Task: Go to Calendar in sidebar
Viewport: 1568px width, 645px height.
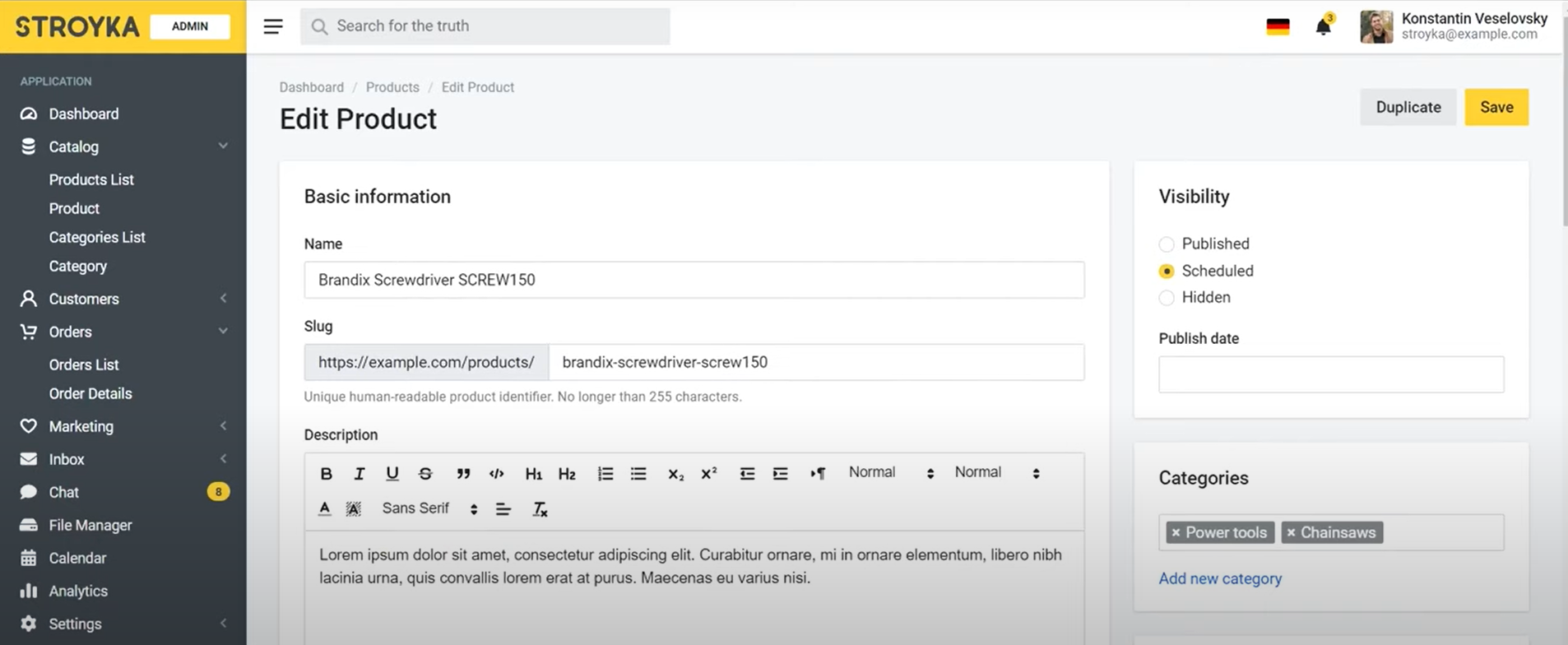Action: click(77, 558)
